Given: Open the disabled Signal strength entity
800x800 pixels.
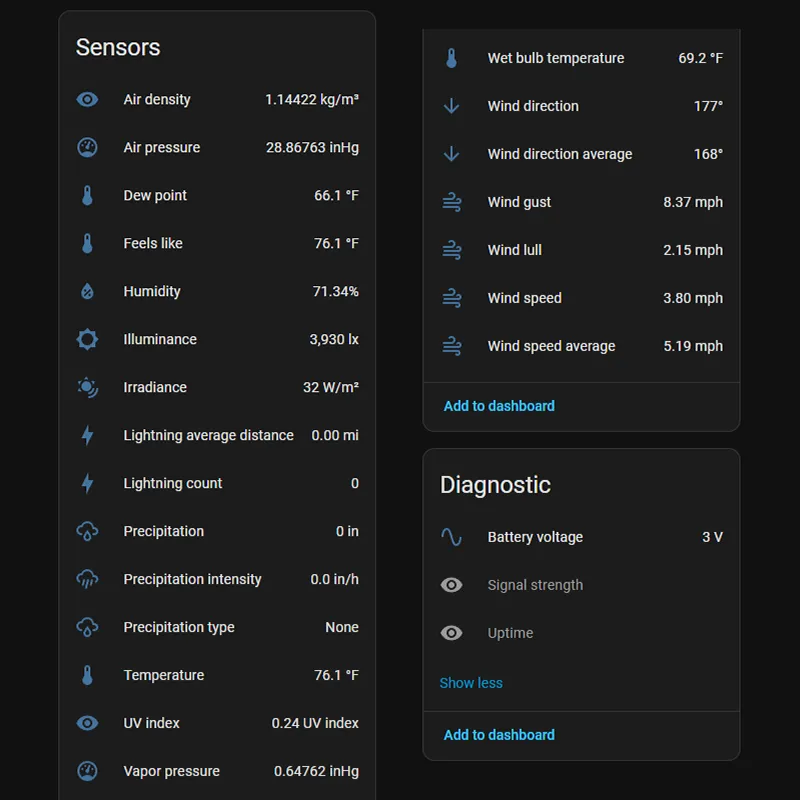Looking at the screenshot, I should 535,585.
